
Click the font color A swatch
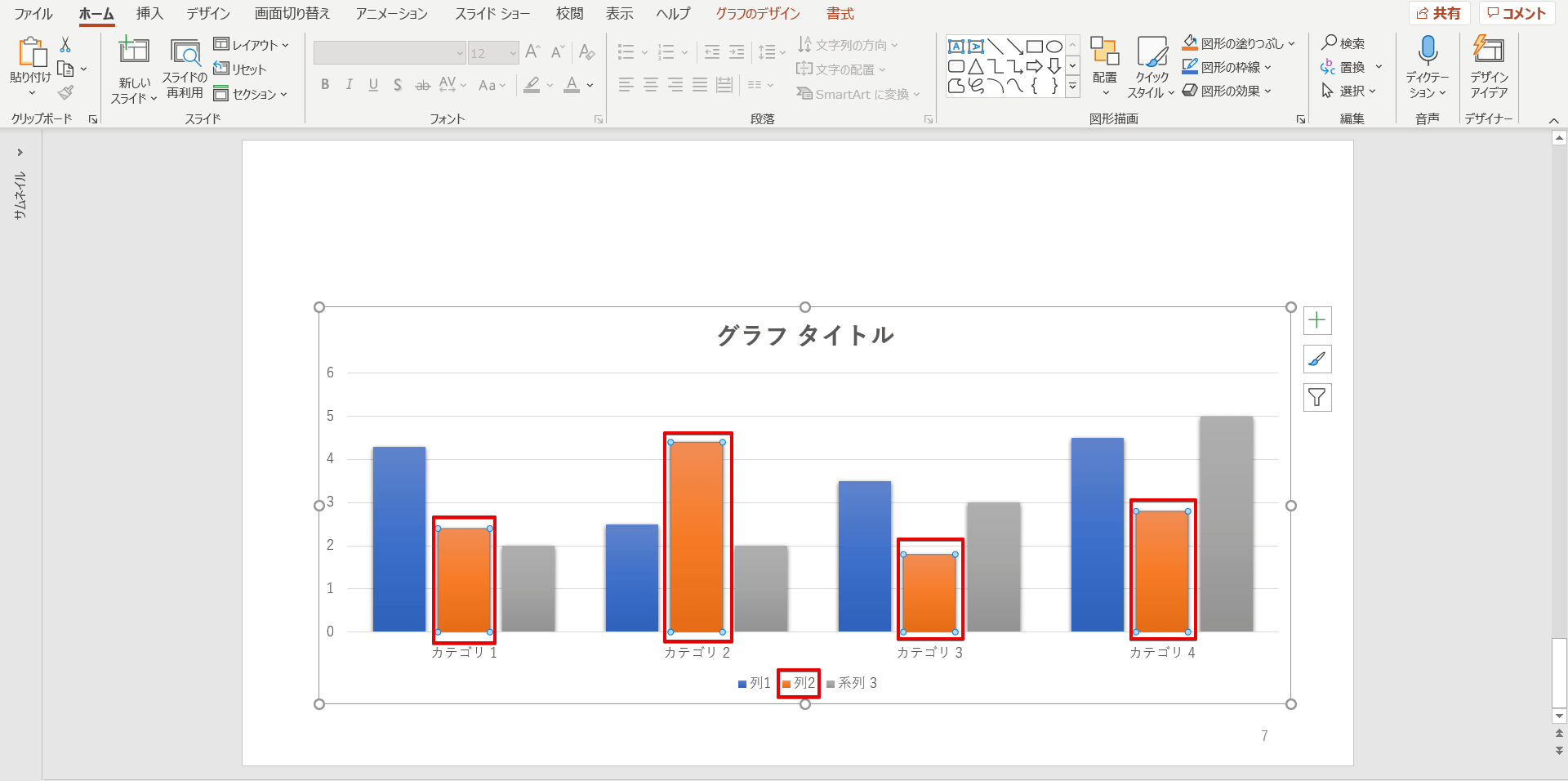pyautogui.click(x=572, y=85)
